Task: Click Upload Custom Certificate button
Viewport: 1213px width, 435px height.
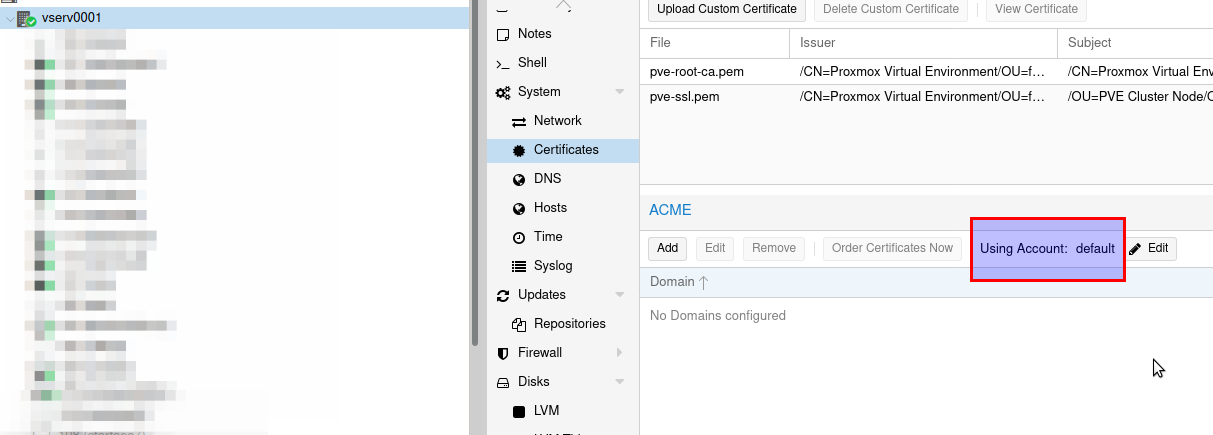Action: (726, 9)
